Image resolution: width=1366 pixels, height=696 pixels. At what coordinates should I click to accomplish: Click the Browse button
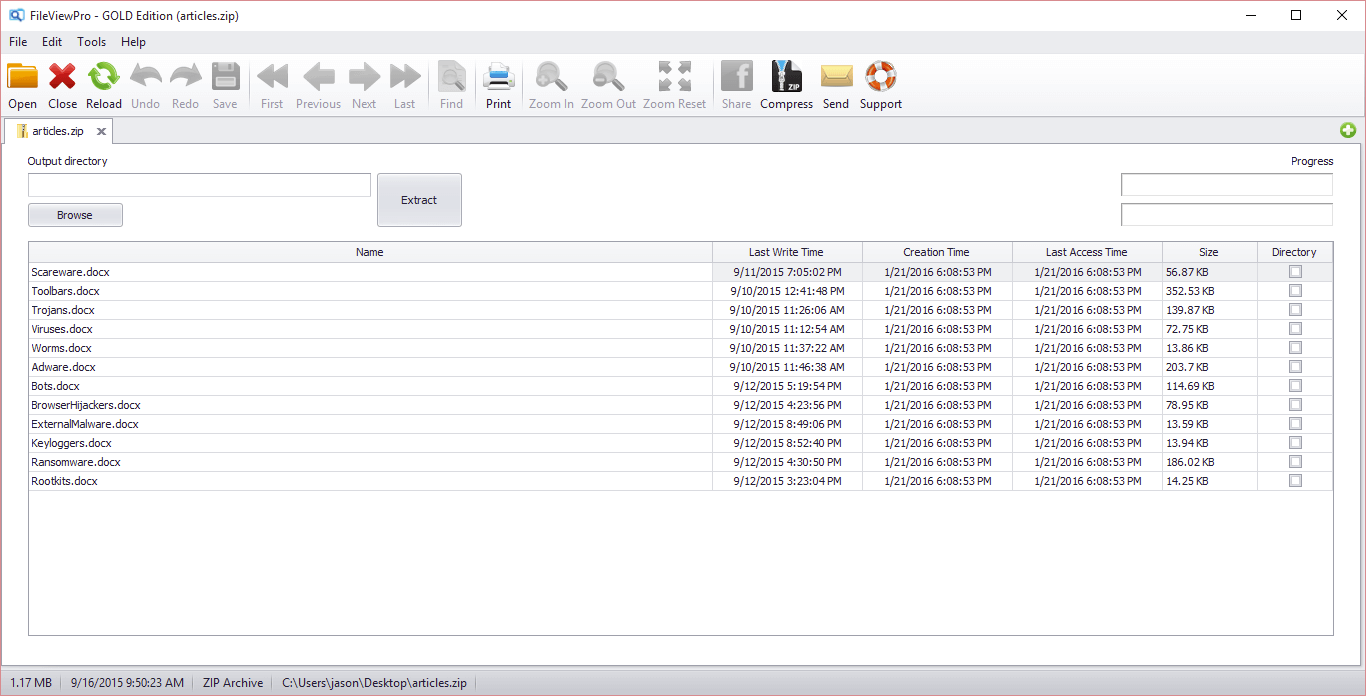(75, 215)
